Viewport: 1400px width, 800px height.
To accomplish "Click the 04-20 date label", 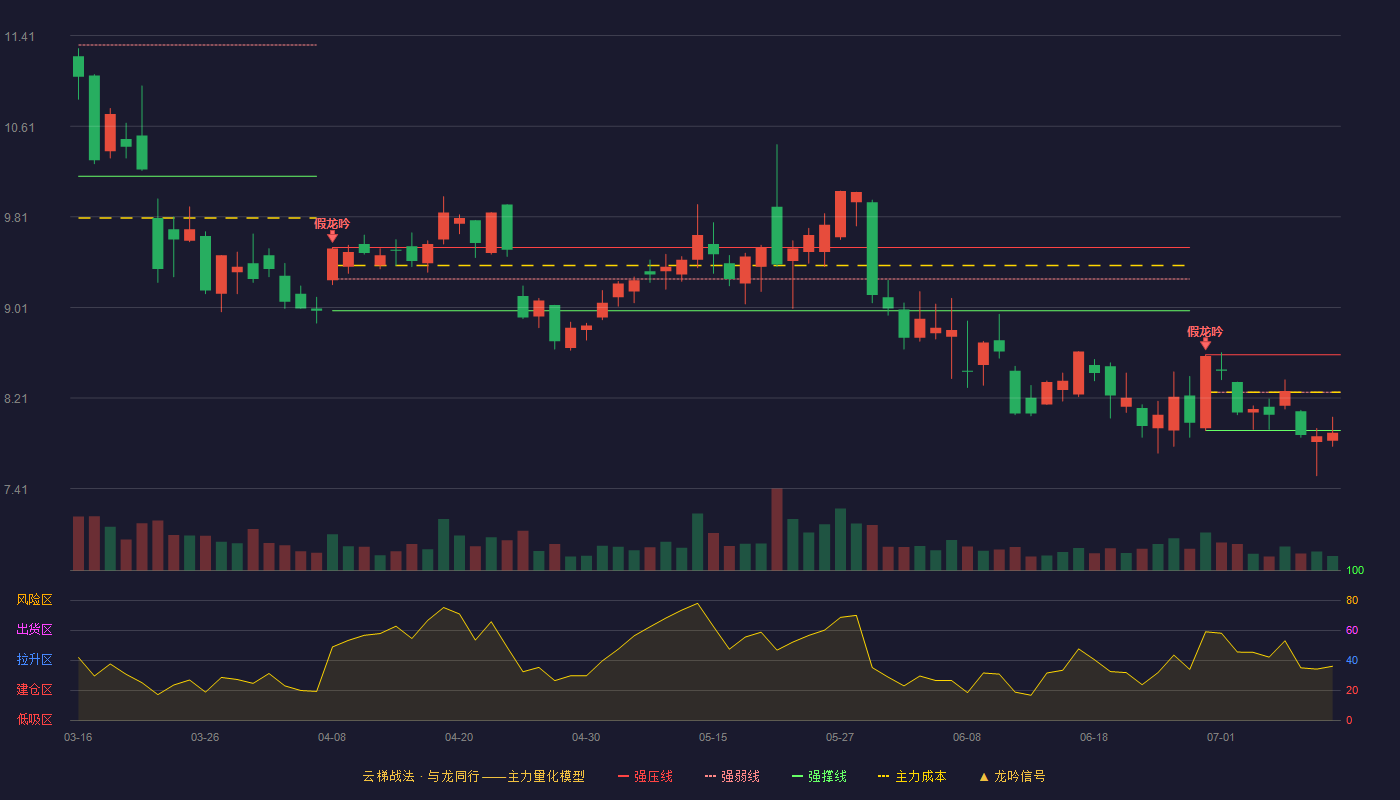I will click(459, 737).
